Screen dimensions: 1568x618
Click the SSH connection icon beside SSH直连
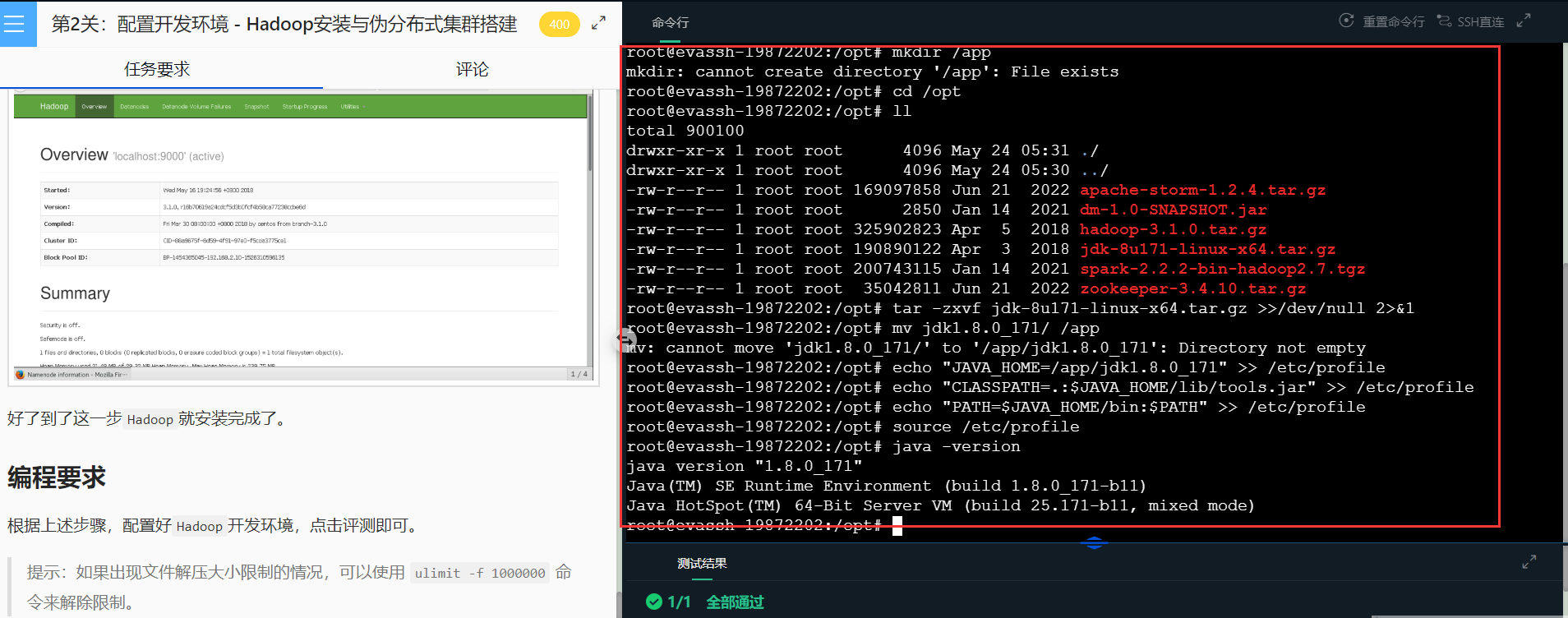click(x=1444, y=21)
